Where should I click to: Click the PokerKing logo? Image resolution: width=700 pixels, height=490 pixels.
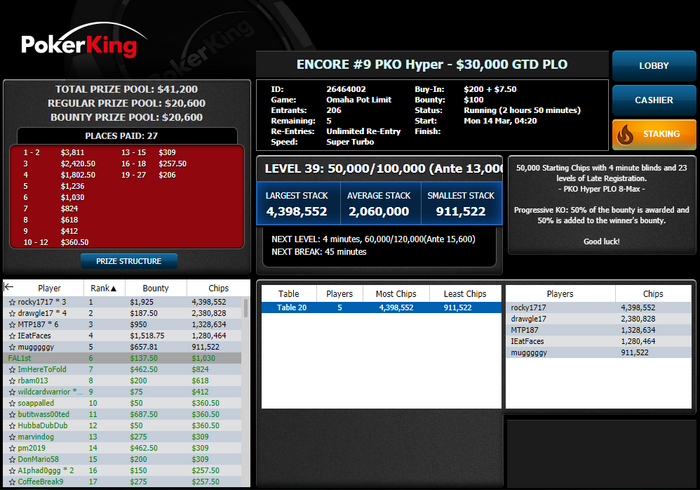pyautogui.click(x=83, y=41)
